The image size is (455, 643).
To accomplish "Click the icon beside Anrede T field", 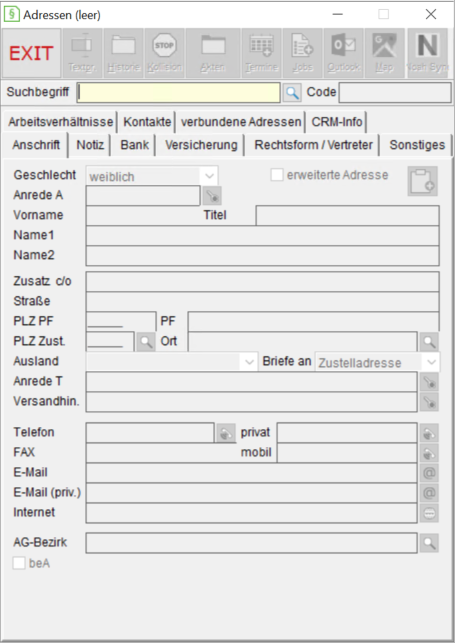I will pyautogui.click(x=429, y=382).
